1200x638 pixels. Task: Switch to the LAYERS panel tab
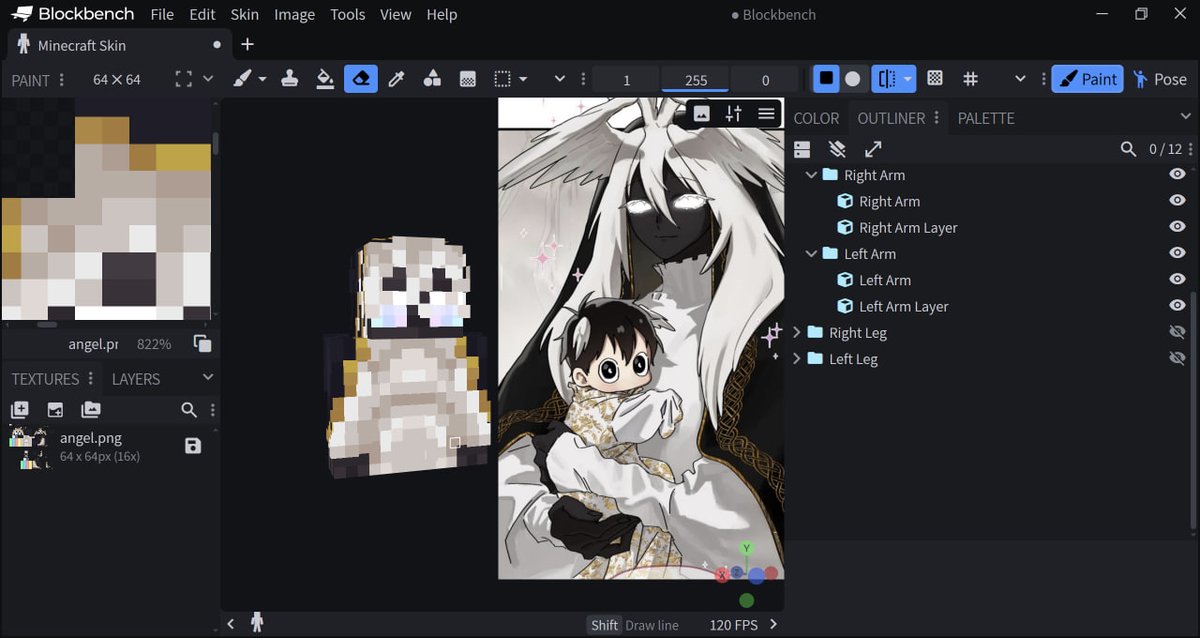click(x=136, y=379)
